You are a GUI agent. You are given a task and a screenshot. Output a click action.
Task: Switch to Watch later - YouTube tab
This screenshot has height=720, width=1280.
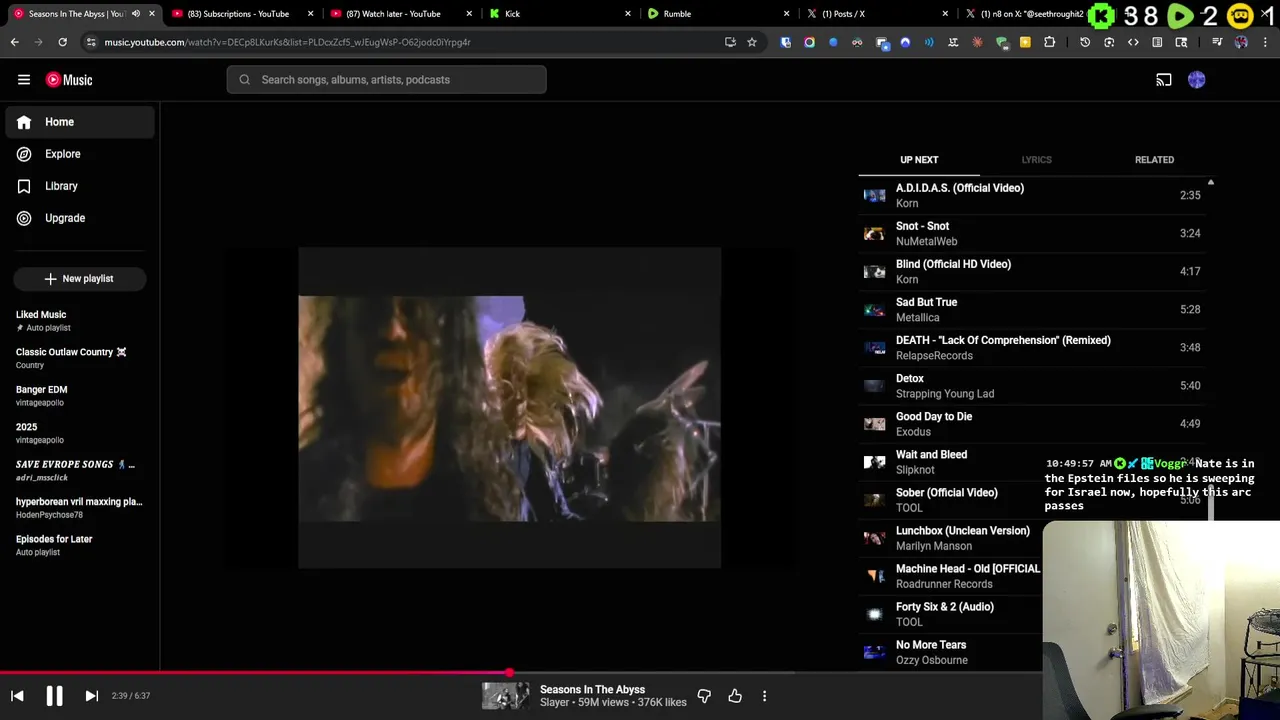(x=398, y=14)
